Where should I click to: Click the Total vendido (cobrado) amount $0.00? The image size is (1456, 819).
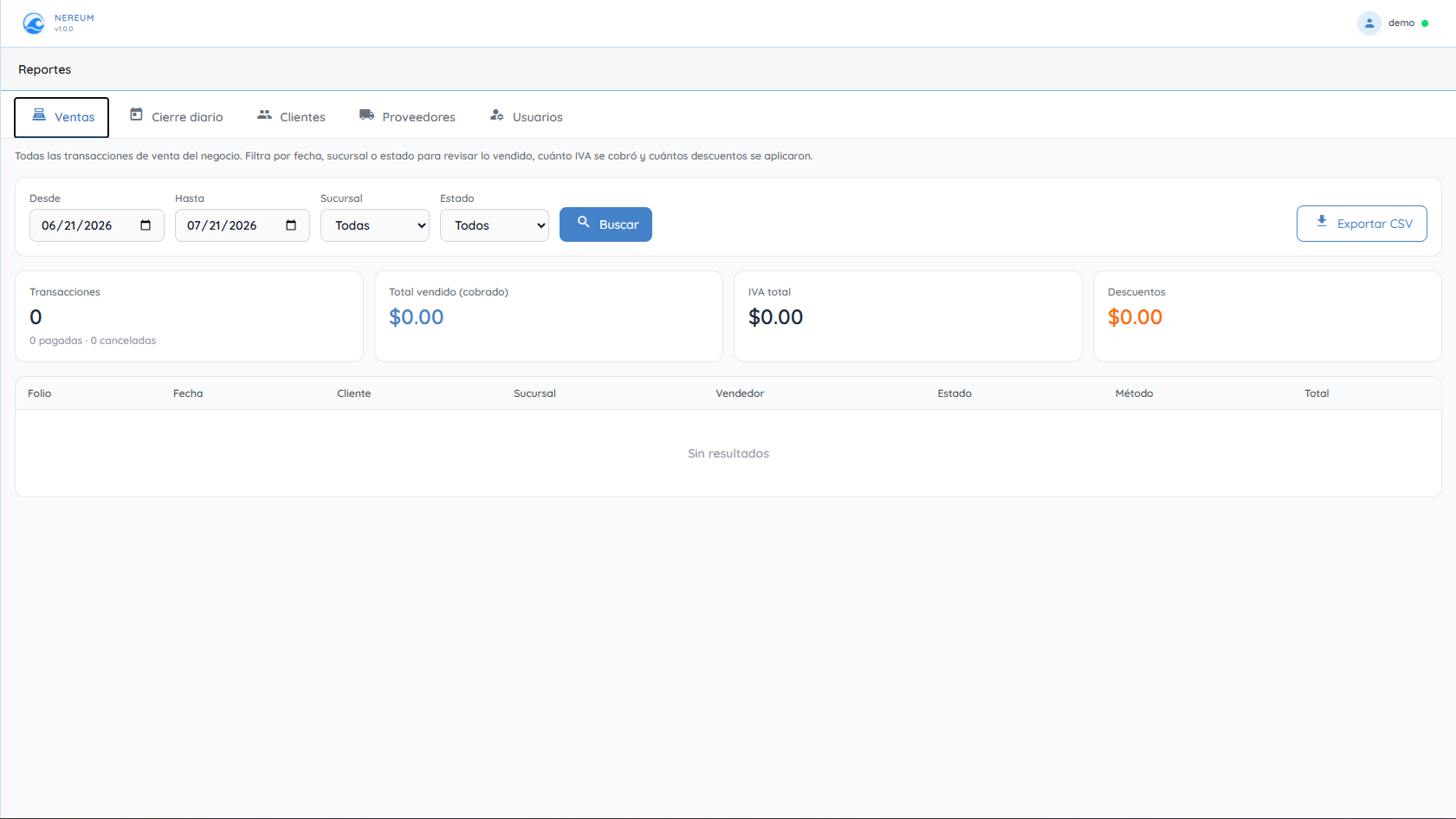417,317
